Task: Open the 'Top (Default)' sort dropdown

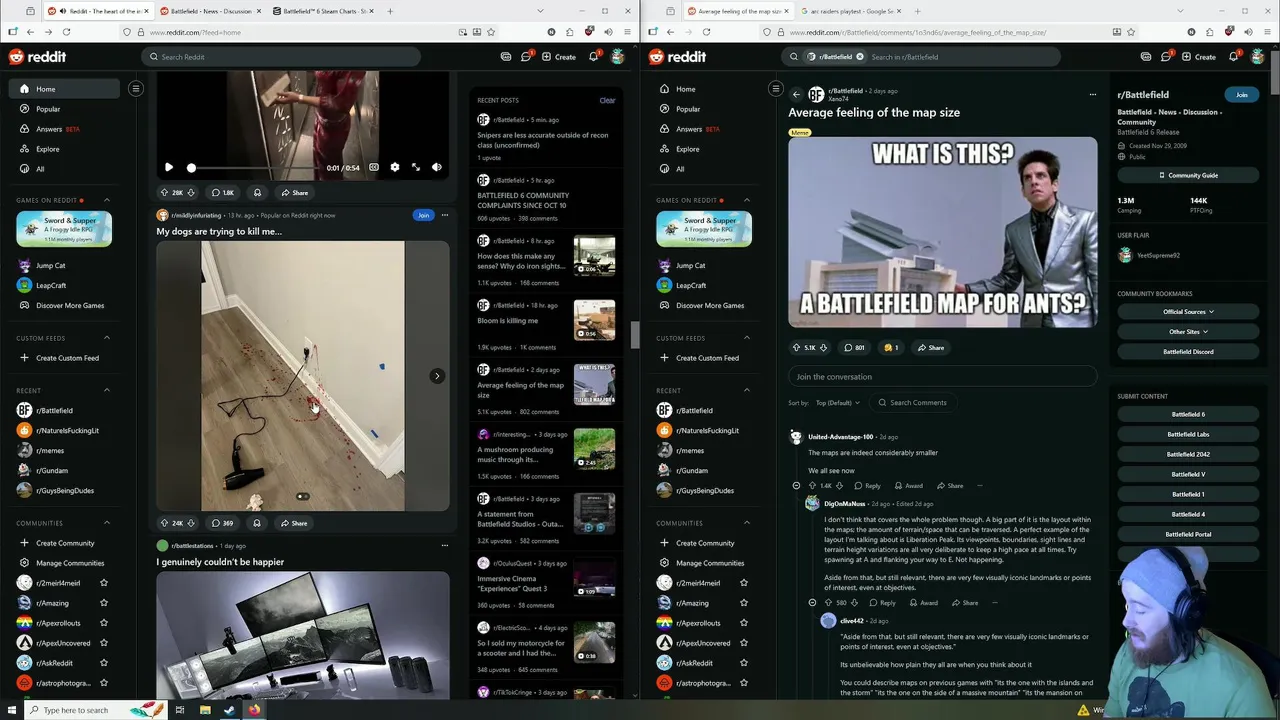Action: [x=837, y=403]
